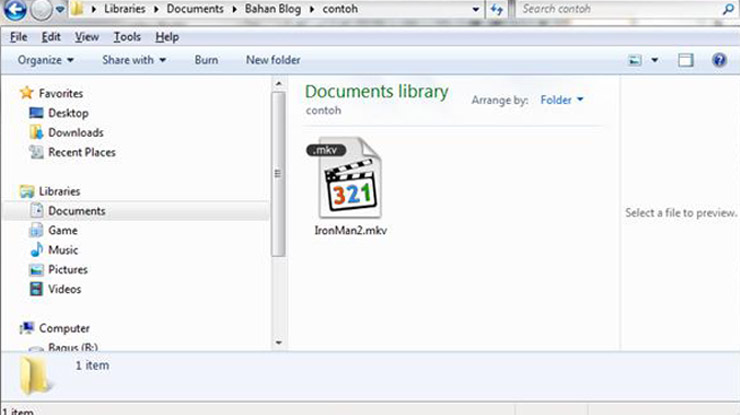
Task: Click navigation pane scrollbar down arrow
Action: tap(278, 342)
